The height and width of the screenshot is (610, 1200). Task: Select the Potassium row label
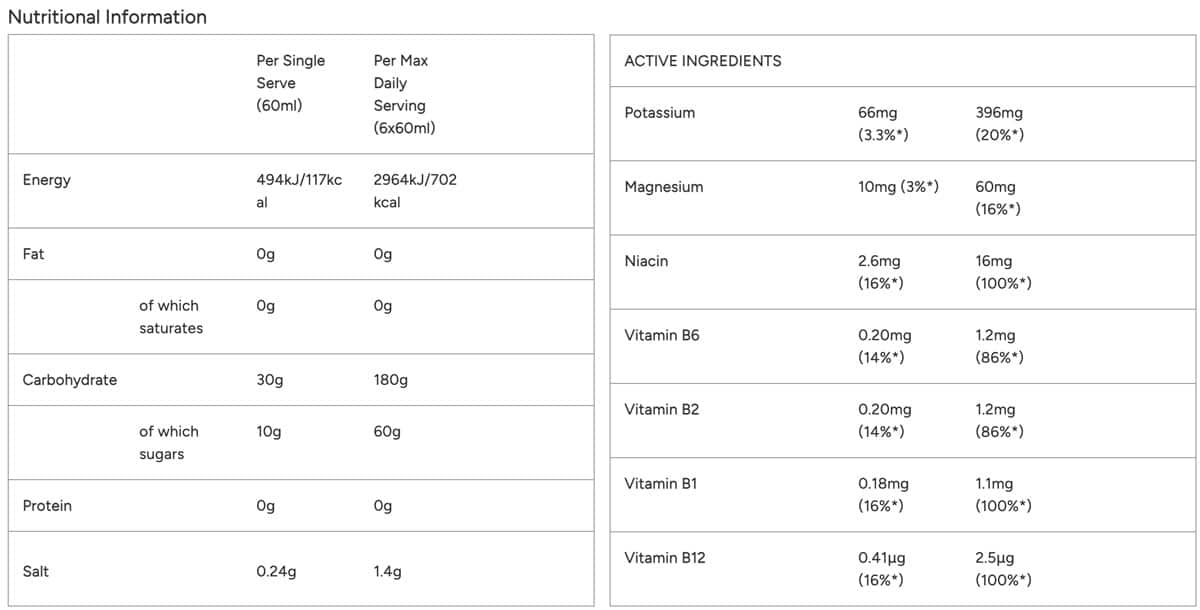coord(659,113)
